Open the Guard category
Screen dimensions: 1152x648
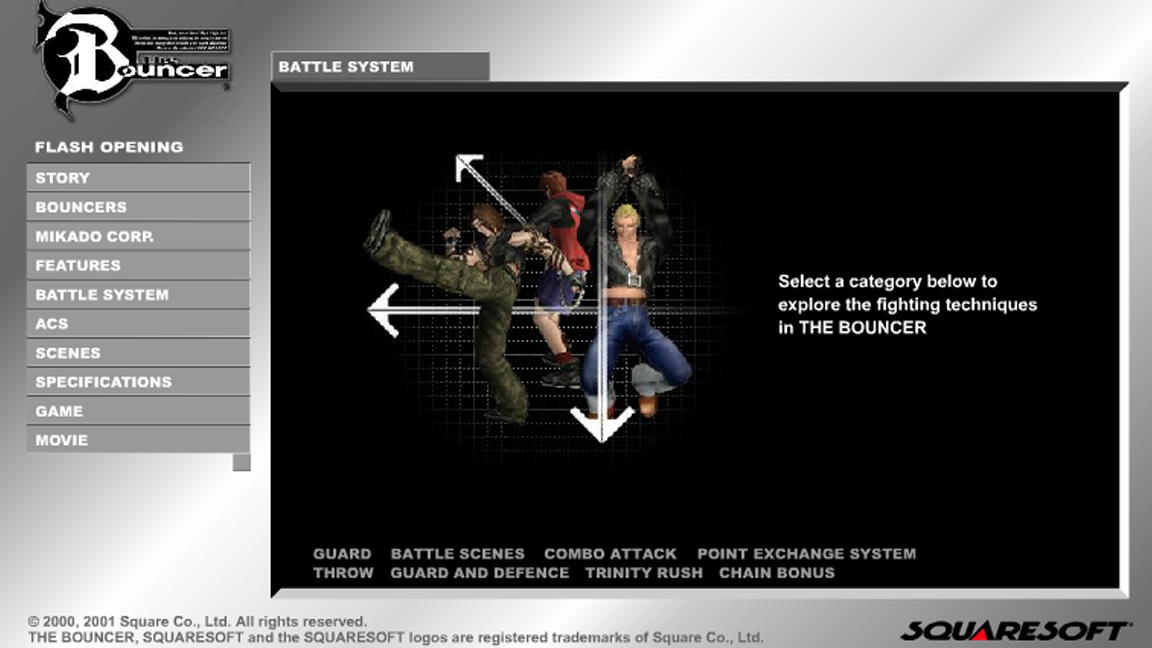click(x=342, y=554)
